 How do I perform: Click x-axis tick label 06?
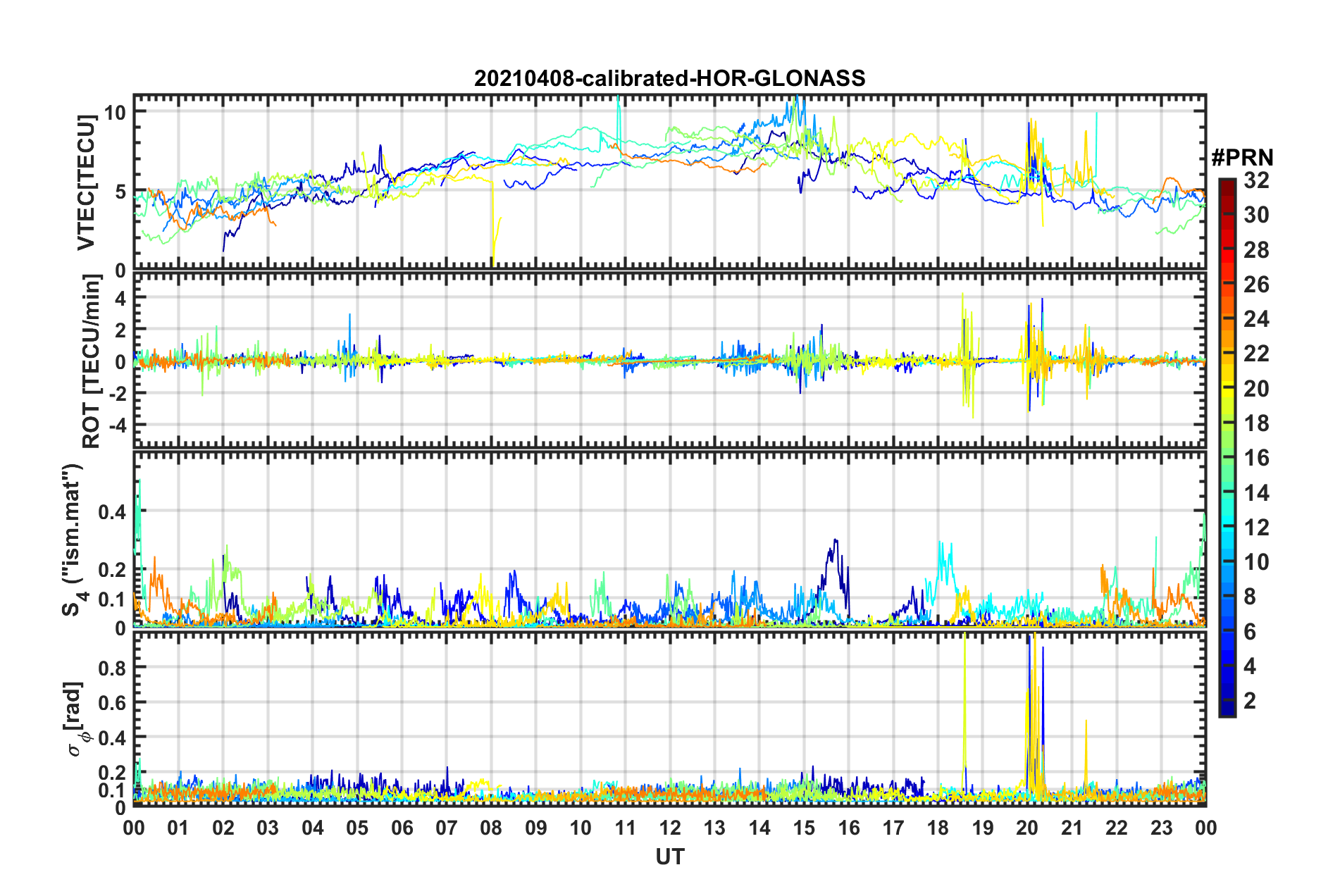pyautogui.click(x=402, y=828)
